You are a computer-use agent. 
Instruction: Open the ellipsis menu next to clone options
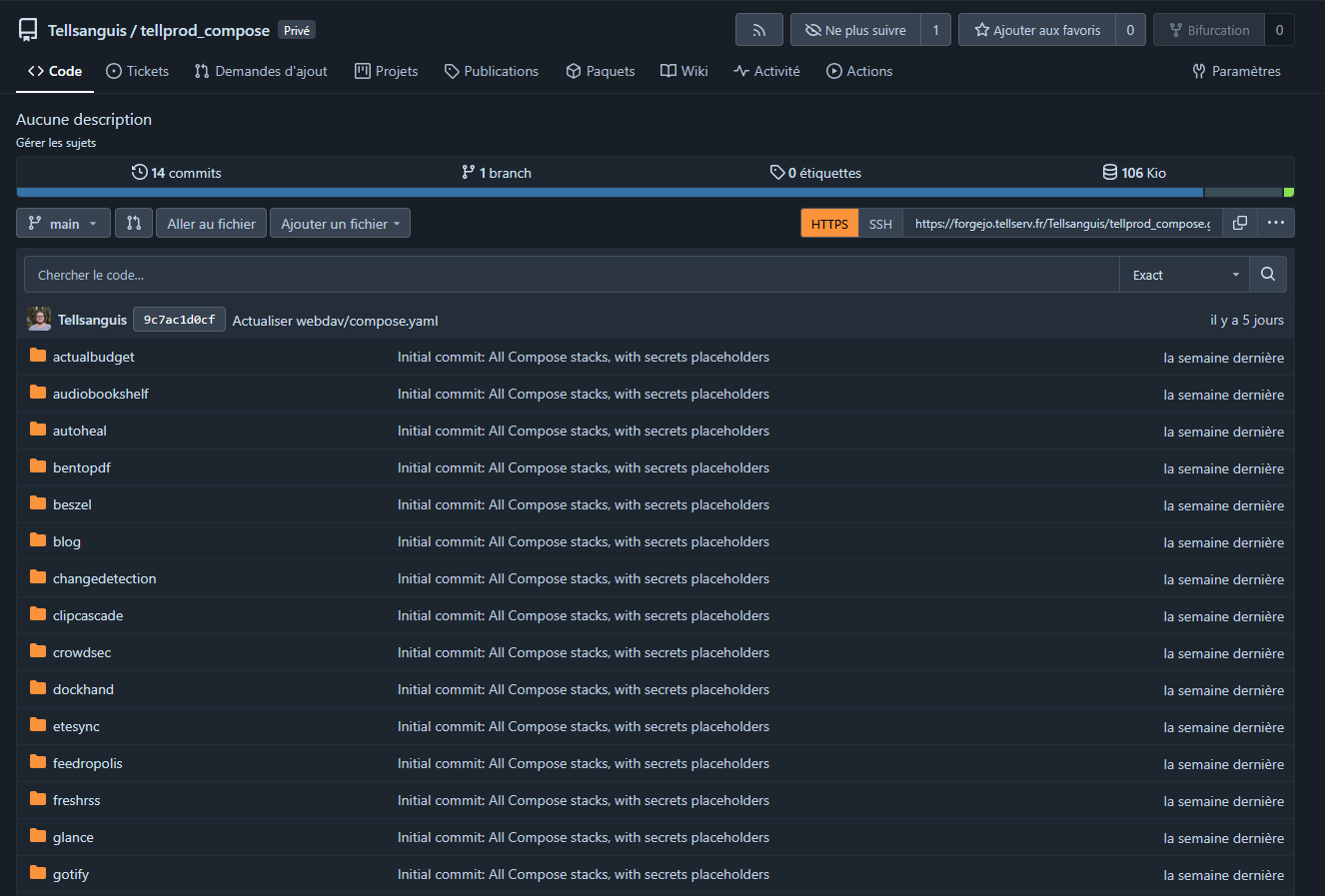coord(1276,223)
